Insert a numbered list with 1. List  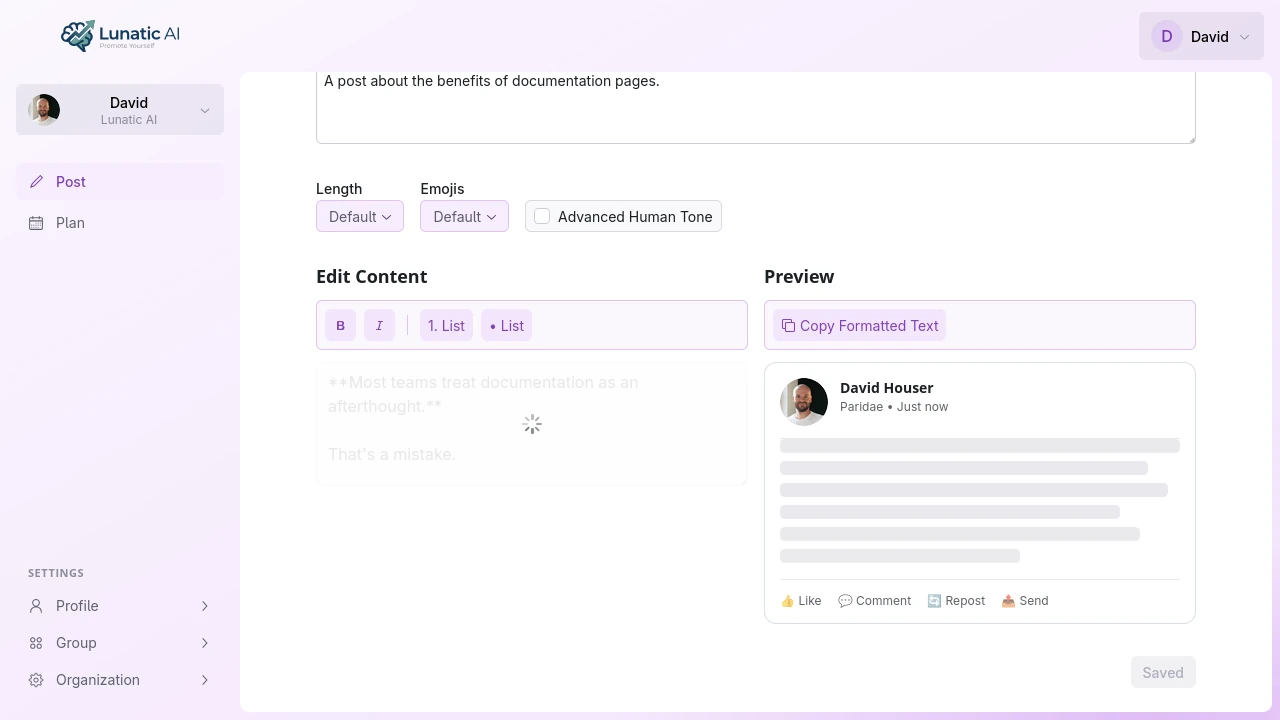click(446, 325)
